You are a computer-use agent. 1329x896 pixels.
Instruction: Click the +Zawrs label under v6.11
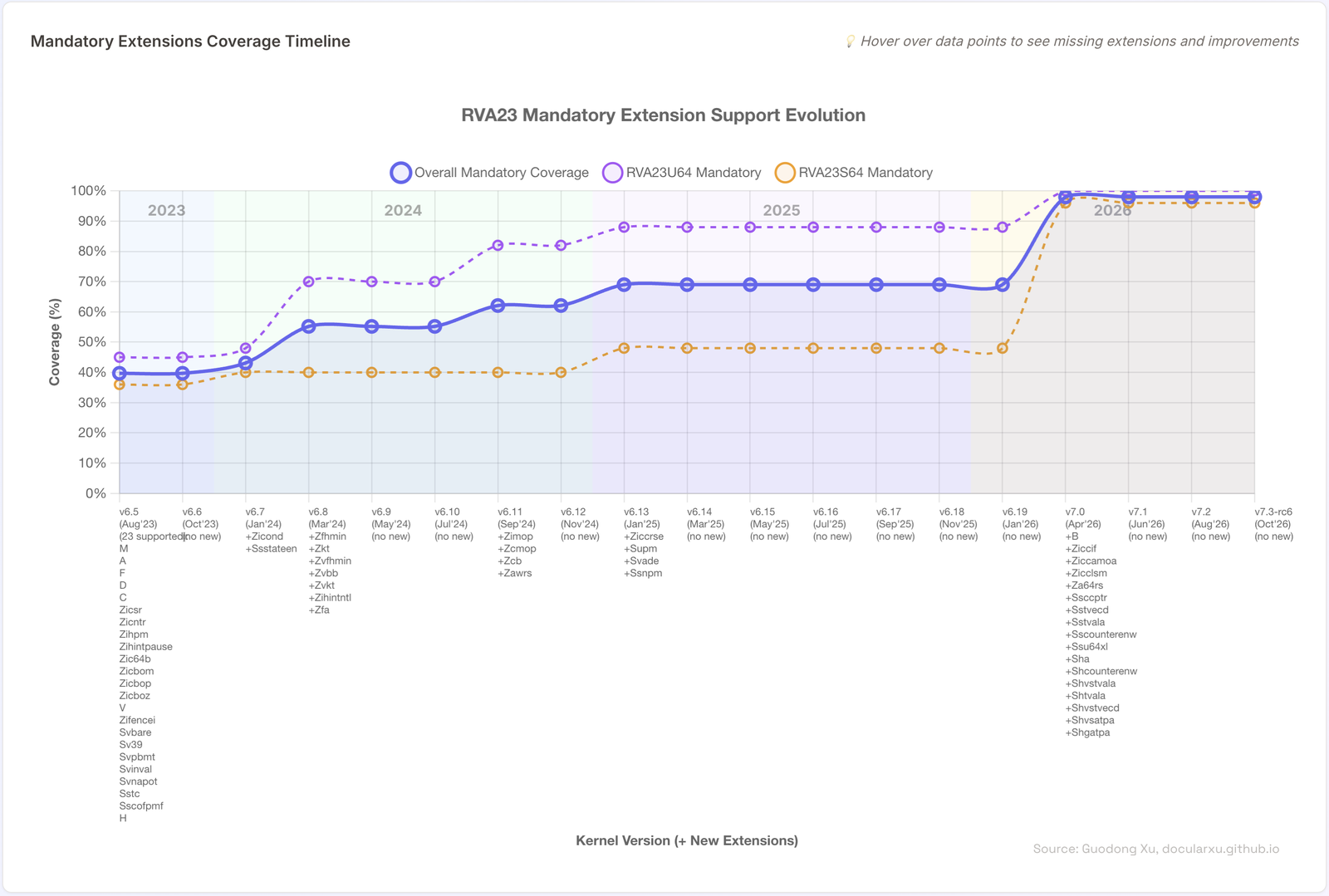coord(515,573)
